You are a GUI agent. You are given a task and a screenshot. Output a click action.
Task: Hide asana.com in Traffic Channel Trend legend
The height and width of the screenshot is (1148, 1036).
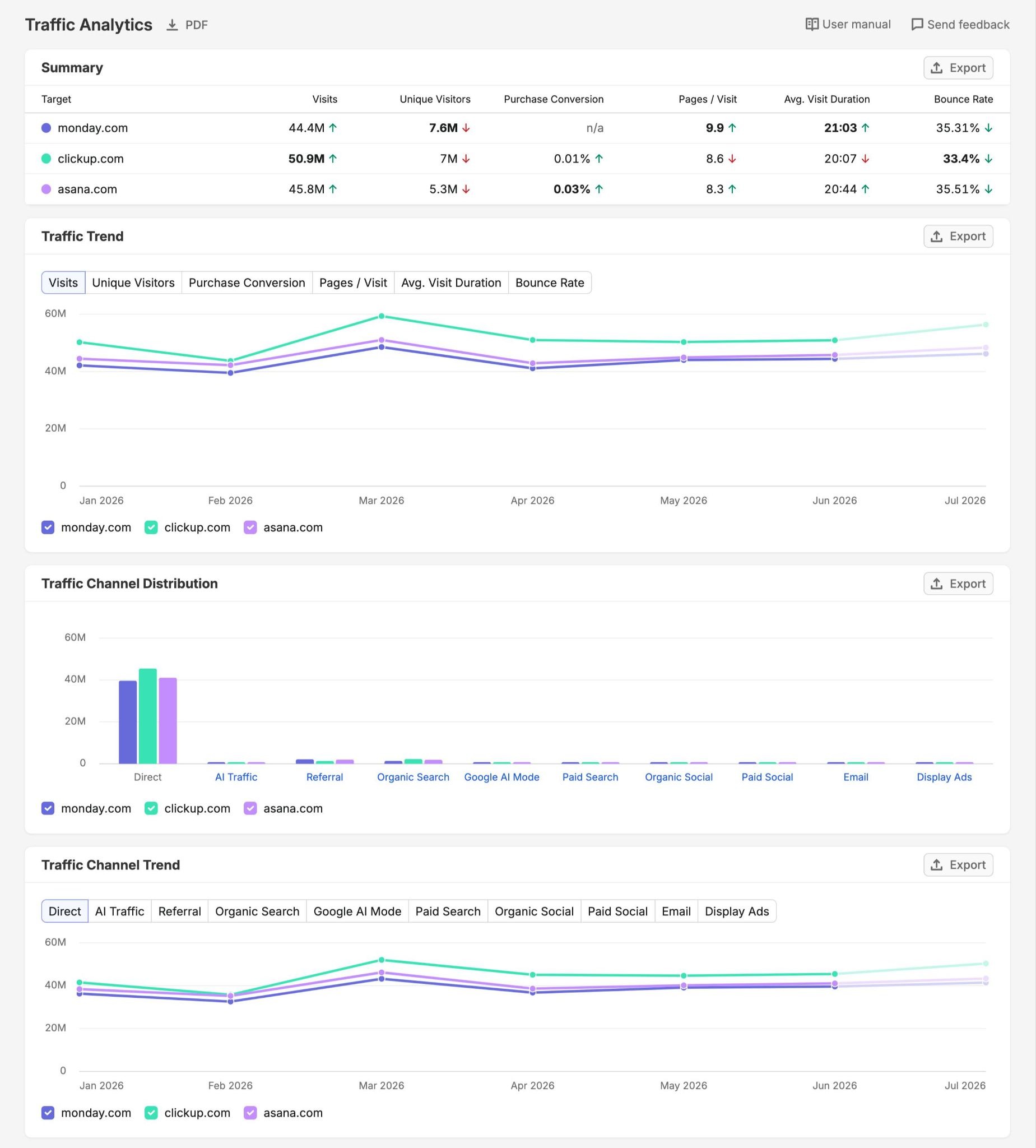(x=250, y=1113)
